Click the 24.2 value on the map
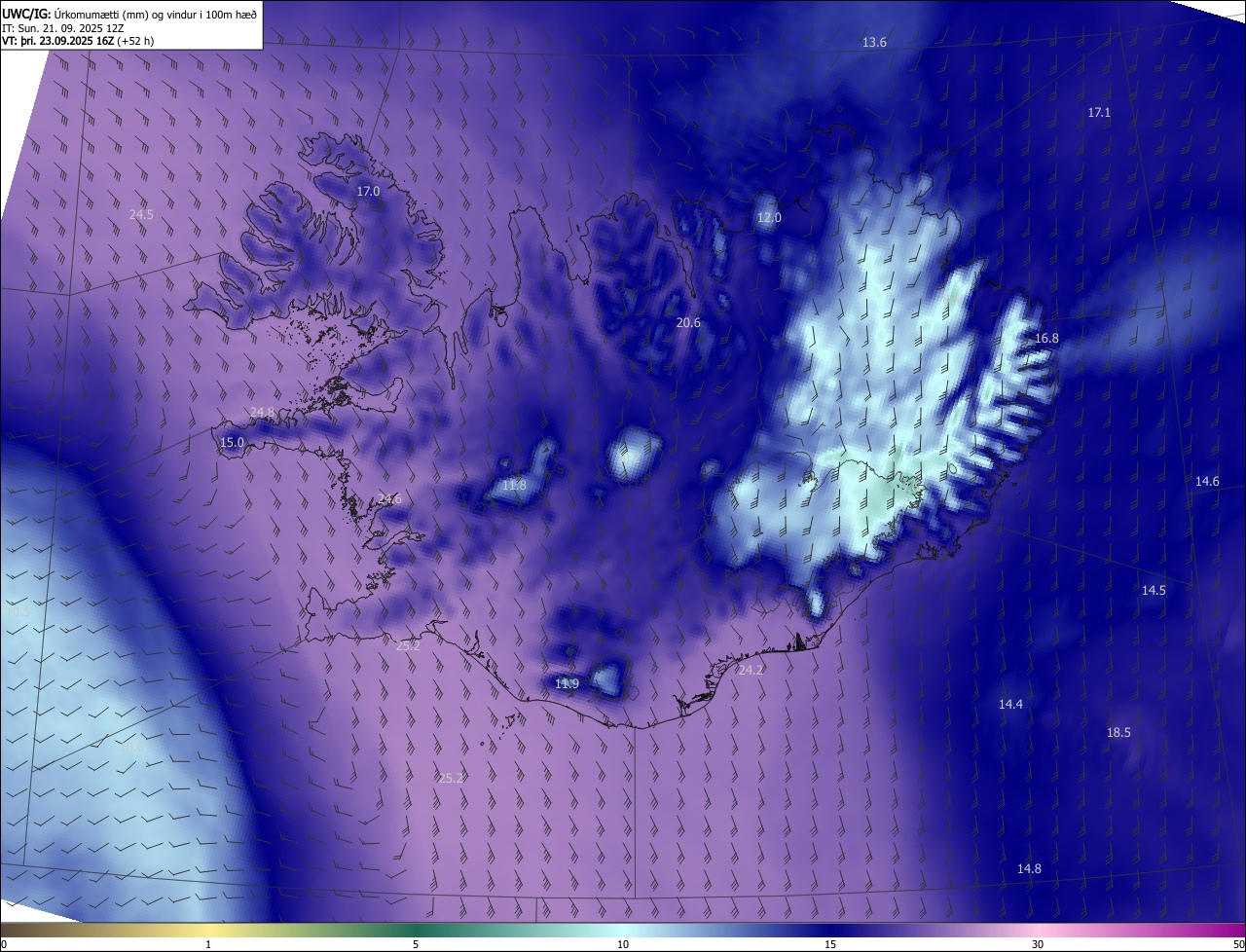This screenshot has width=1246, height=952. click(751, 671)
